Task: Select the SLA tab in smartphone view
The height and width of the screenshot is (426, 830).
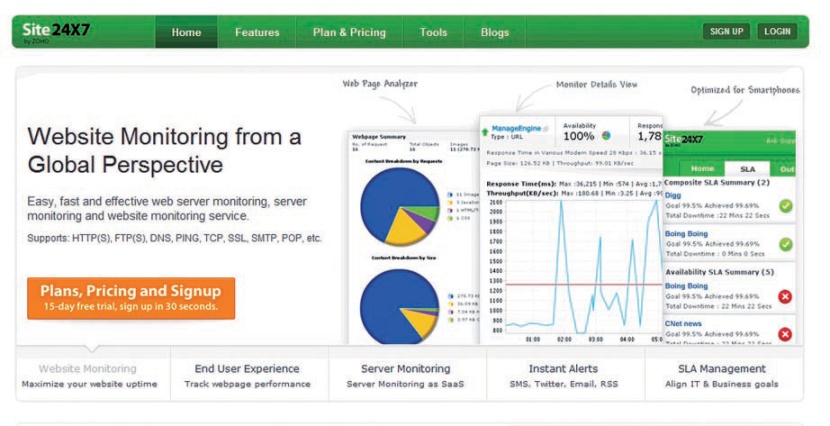Action: (x=747, y=169)
